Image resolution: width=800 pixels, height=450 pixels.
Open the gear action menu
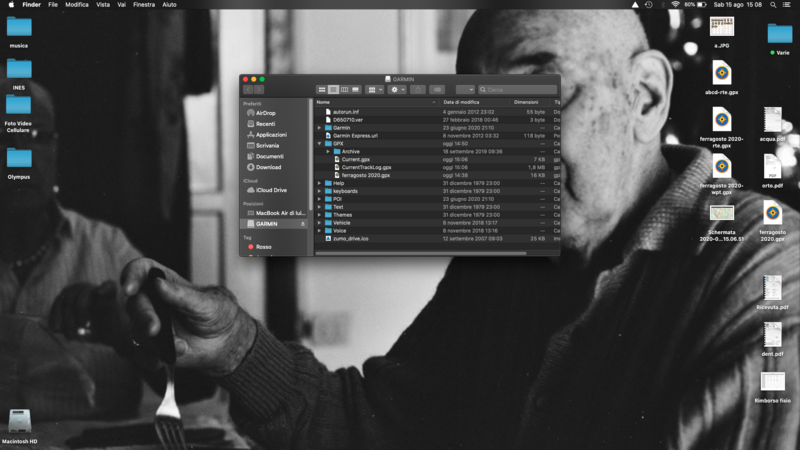397,90
